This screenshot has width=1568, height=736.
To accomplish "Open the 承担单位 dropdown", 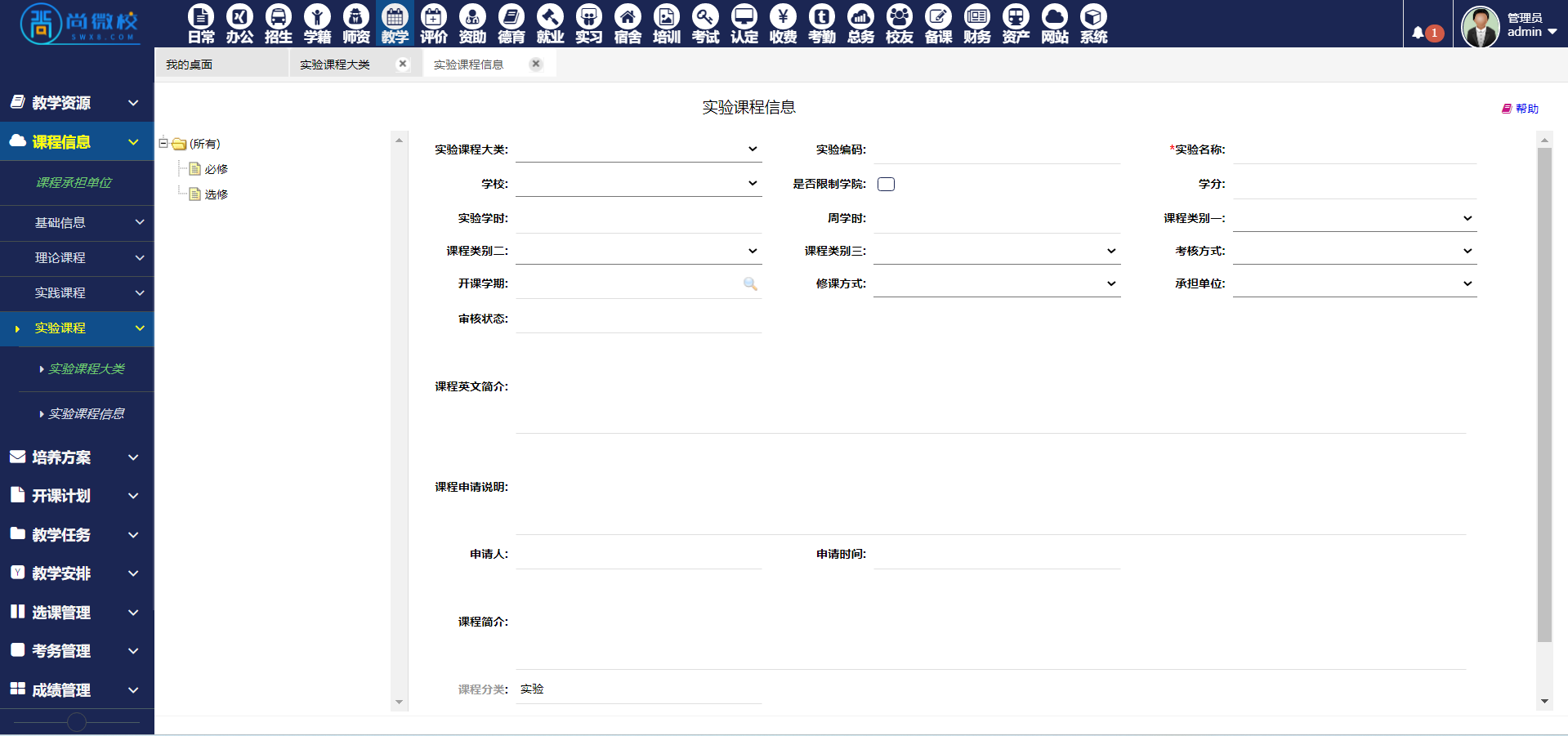I will click(x=1355, y=283).
